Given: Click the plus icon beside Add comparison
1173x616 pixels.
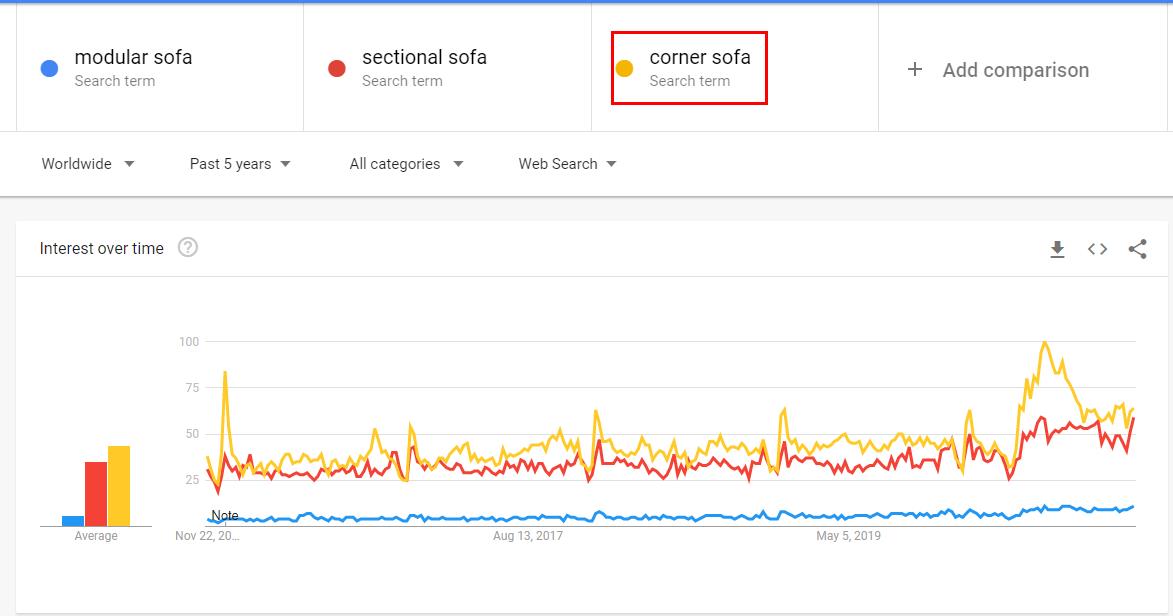Looking at the screenshot, I should [914, 70].
